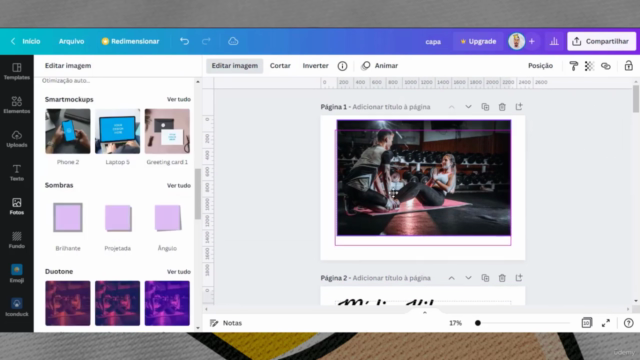Open the Uploads sidebar panel
The width and height of the screenshot is (640, 360).
pyautogui.click(x=17, y=139)
